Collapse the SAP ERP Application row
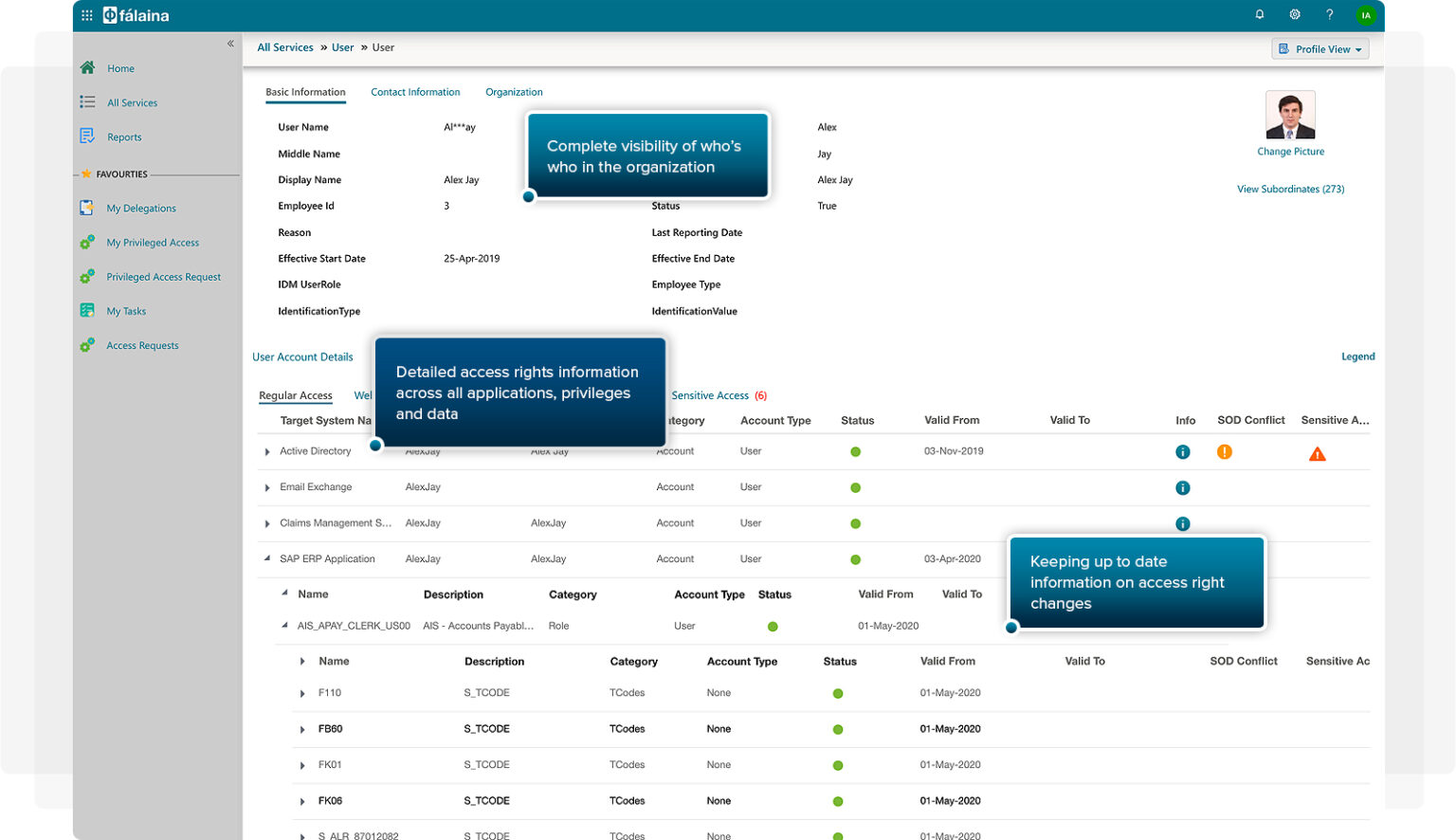Screen dimensions: 1456x840 (x=267, y=559)
